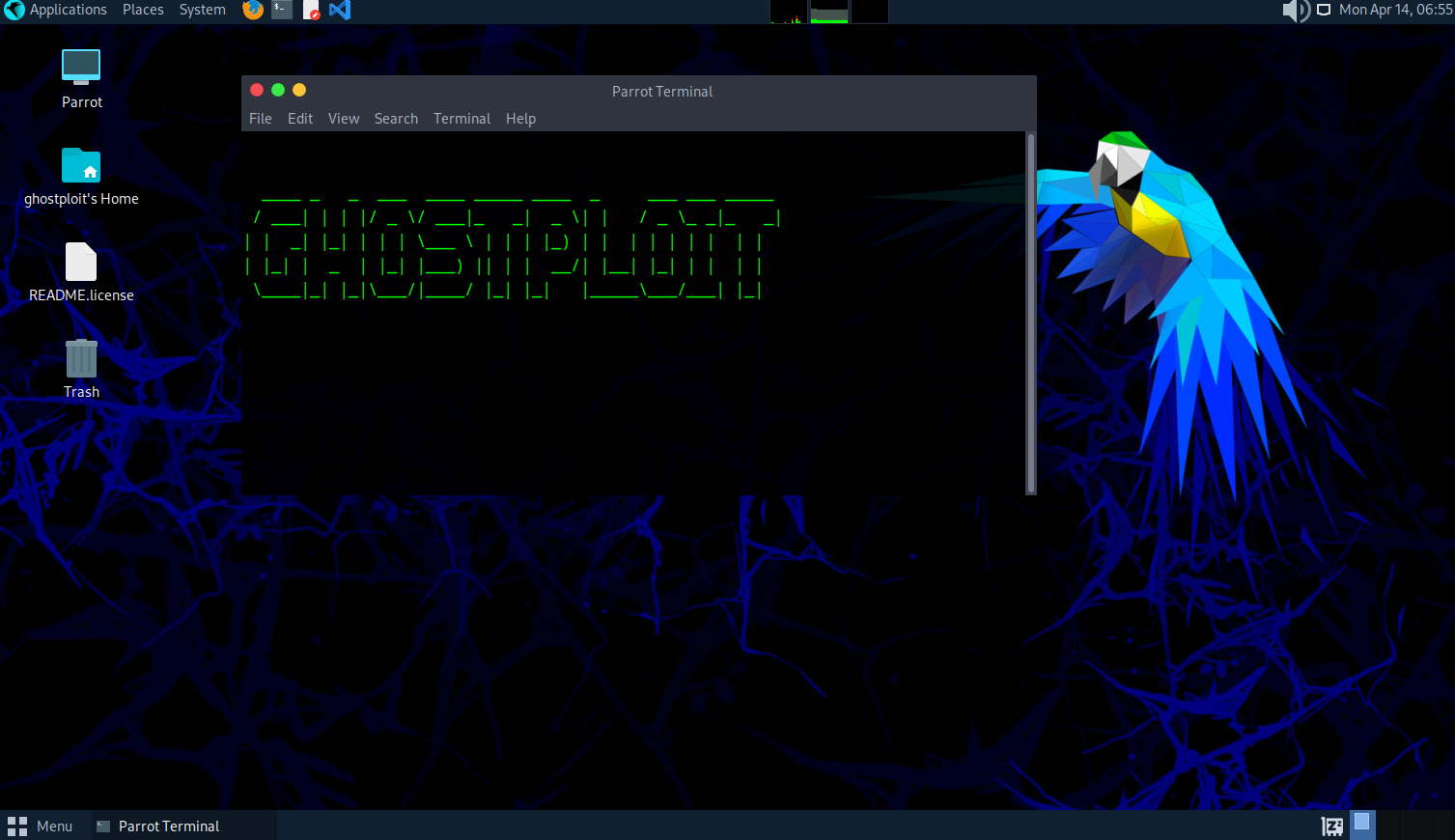This screenshot has width=1455, height=840.
Task: Click the green GHOSTPLOIT ASCII banner
Action: coord(513,248)
